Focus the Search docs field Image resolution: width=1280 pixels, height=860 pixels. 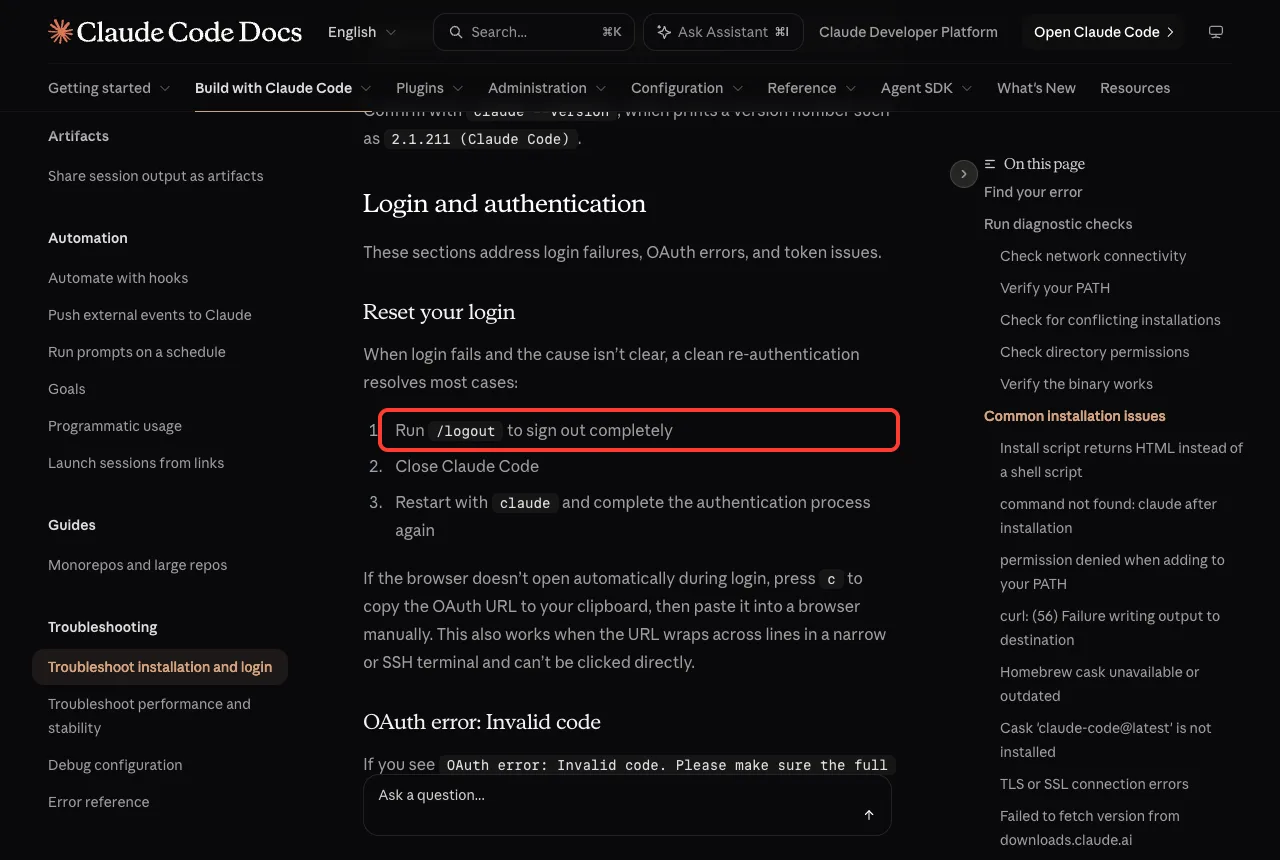tap(535, 32)
